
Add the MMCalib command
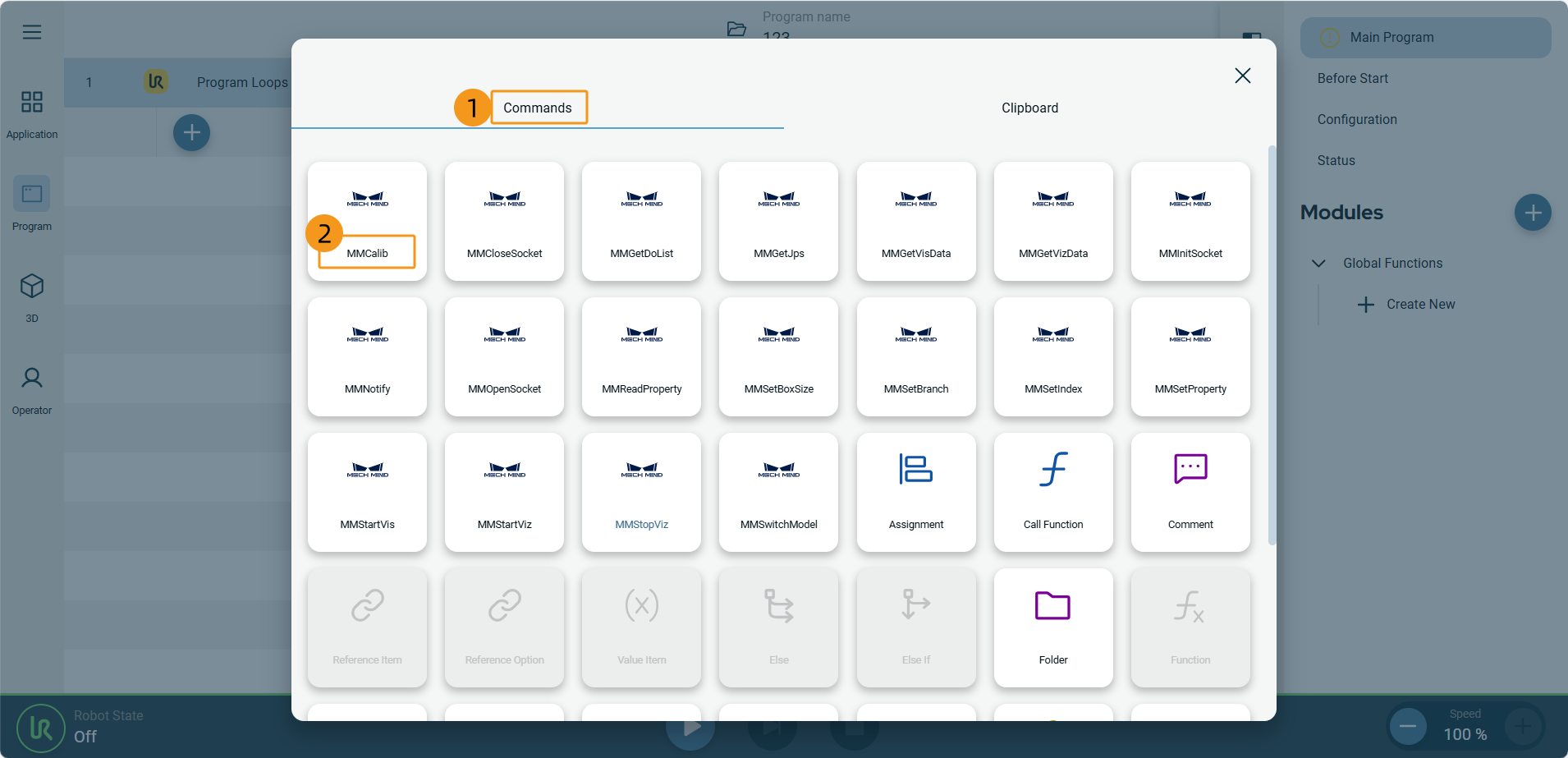[x=367, y=221]
